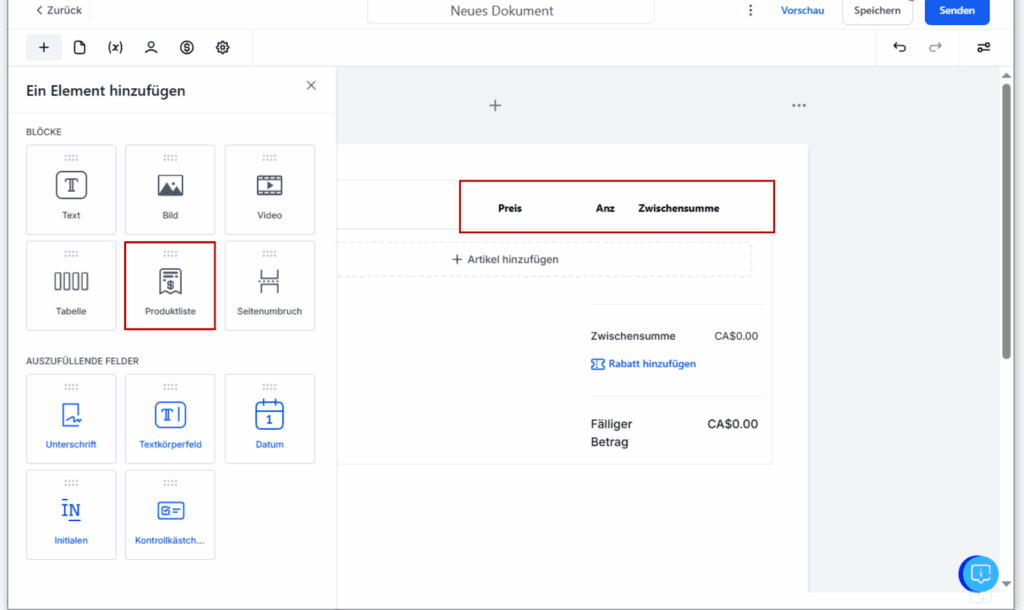1024x610 pixels.
Task: Select the Datum field
Action: point(270,419)
